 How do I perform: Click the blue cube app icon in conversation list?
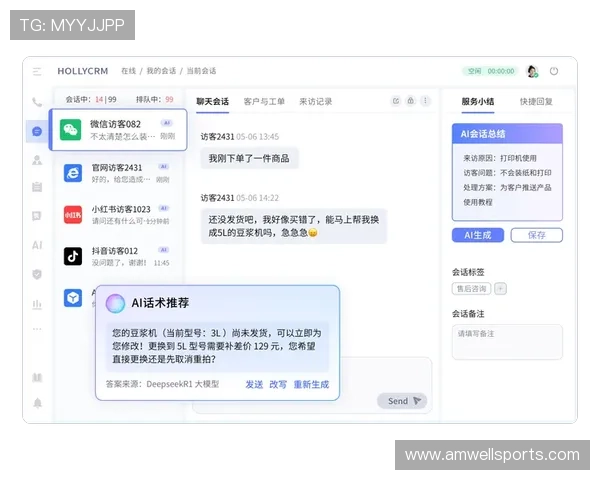73,298
